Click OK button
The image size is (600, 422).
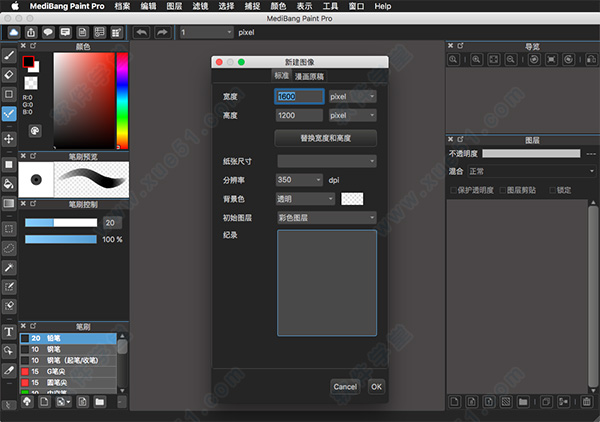(x=377, y=387)
